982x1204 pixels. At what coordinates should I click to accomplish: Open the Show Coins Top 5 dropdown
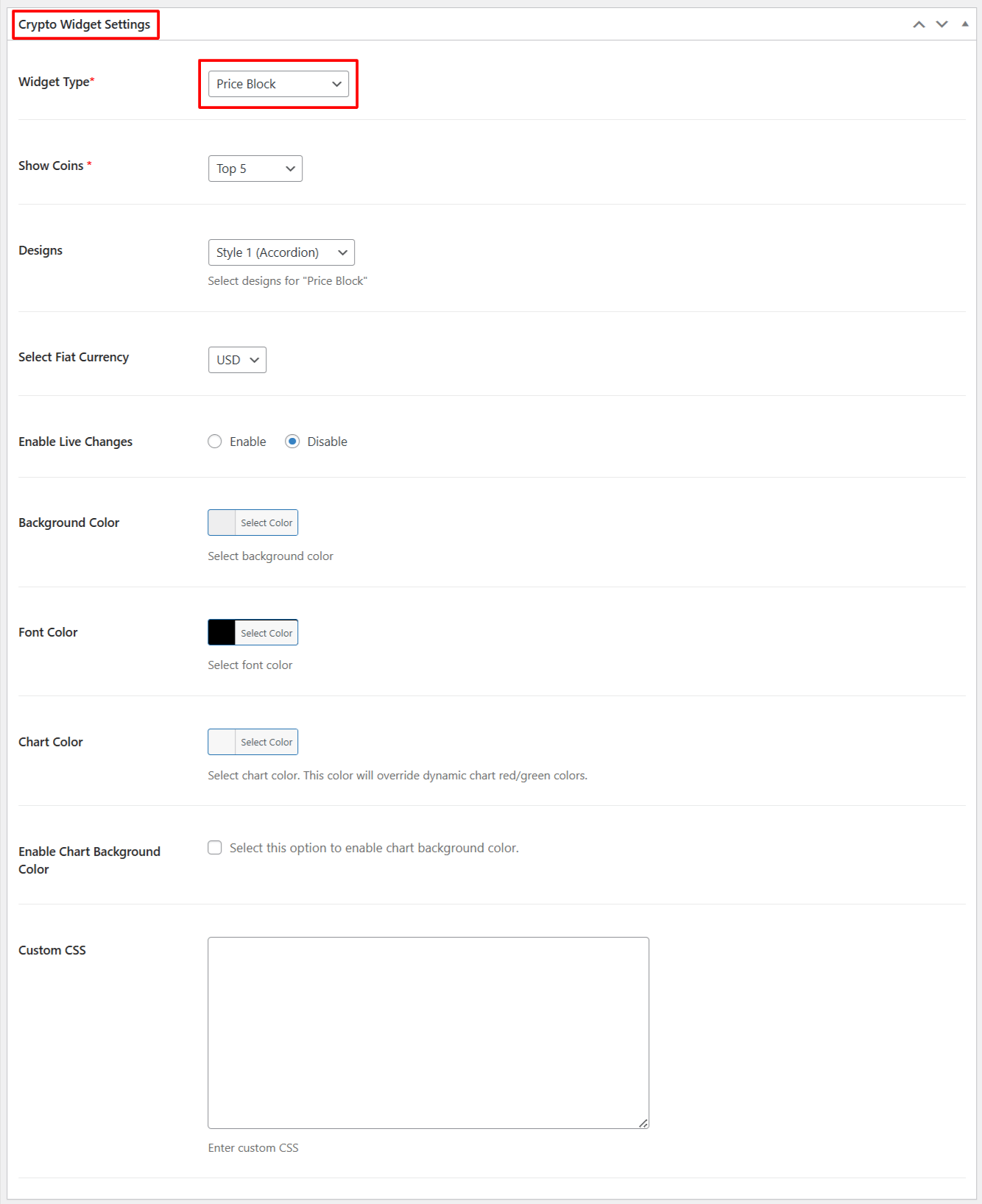(x=255, y=169)
